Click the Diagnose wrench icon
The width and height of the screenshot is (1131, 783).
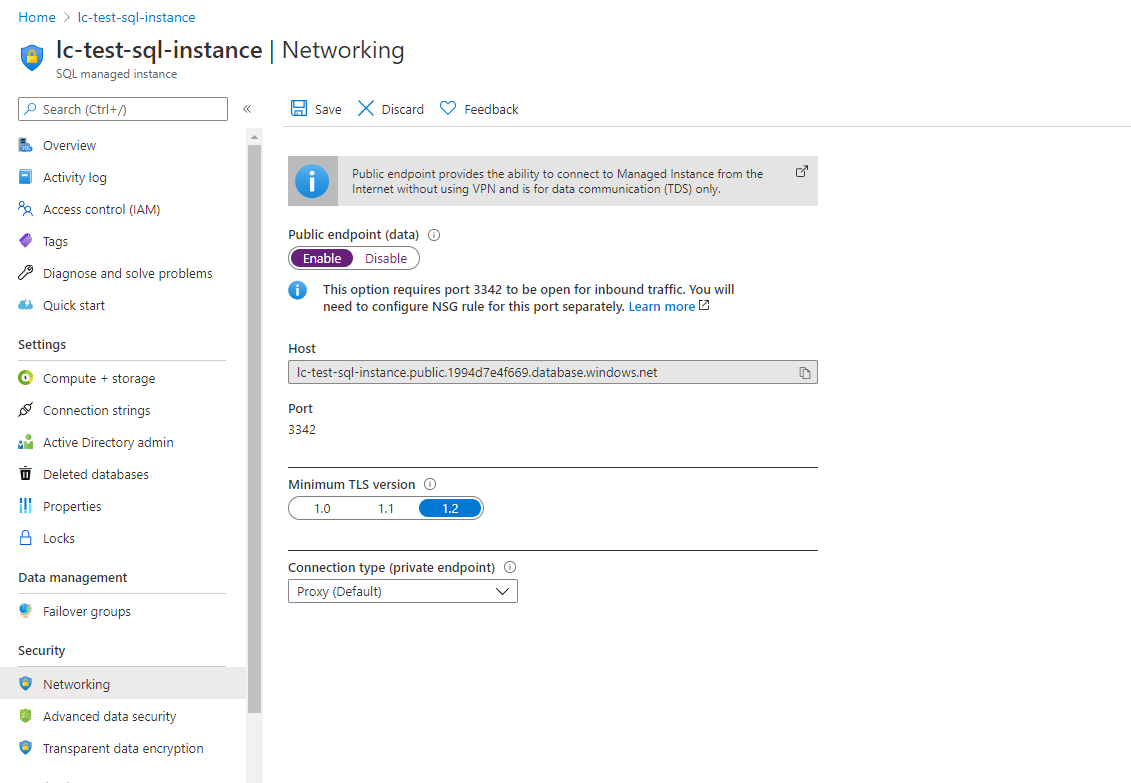[25, 273]
